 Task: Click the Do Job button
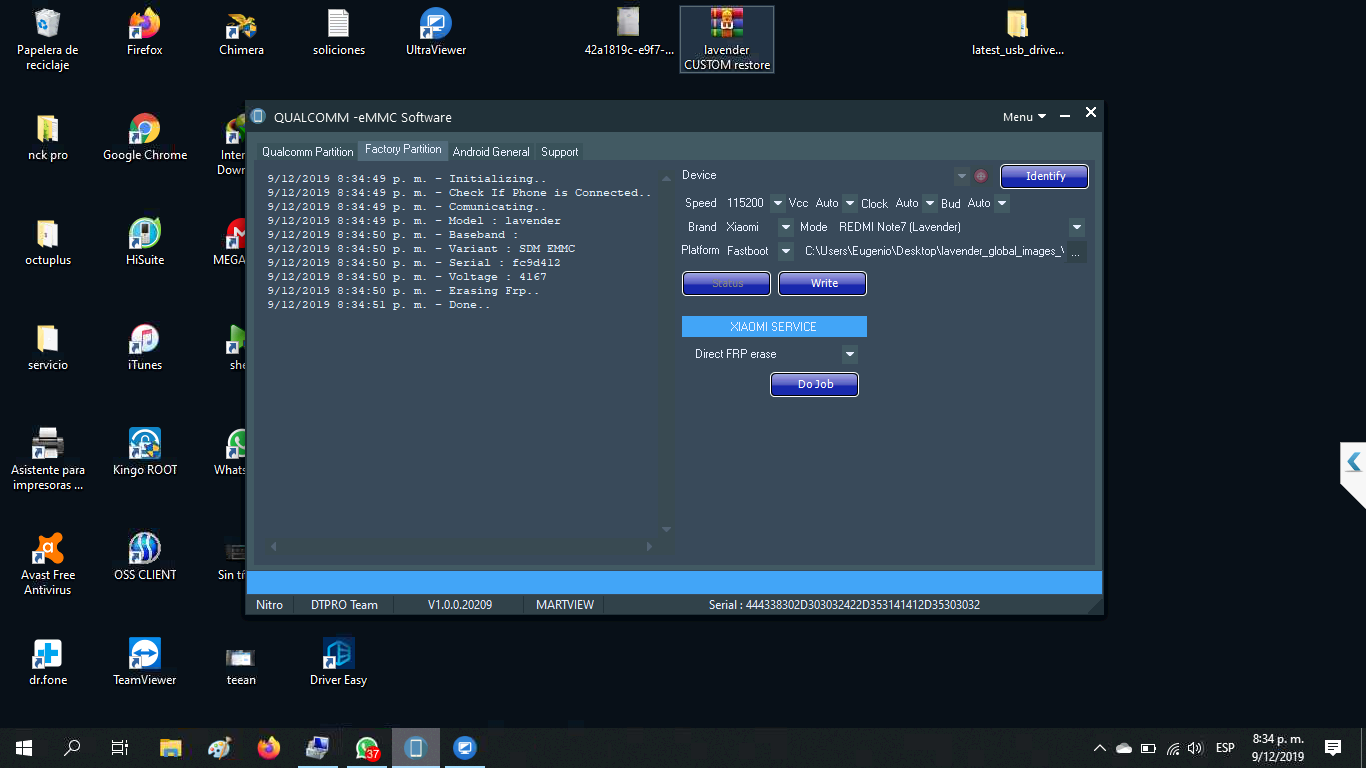[815, 384]
